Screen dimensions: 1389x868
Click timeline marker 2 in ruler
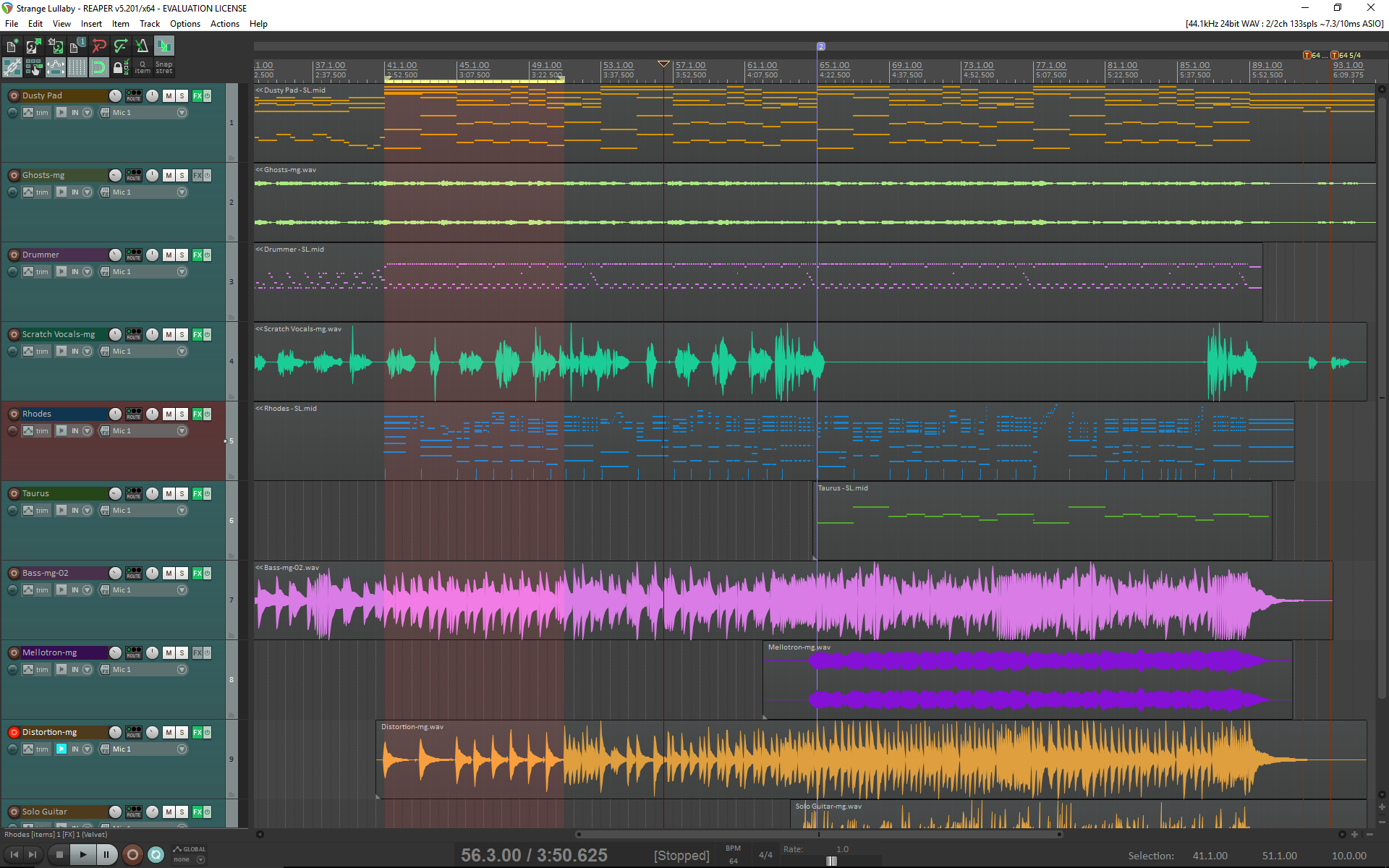(821, 46)
